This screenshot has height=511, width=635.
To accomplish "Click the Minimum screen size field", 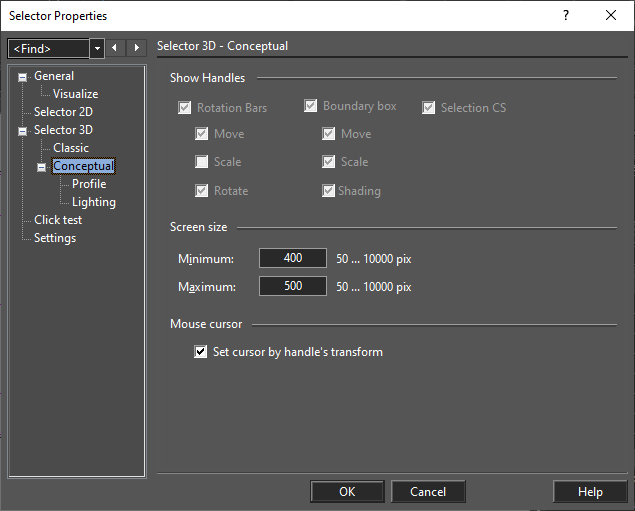I will 293,258.
